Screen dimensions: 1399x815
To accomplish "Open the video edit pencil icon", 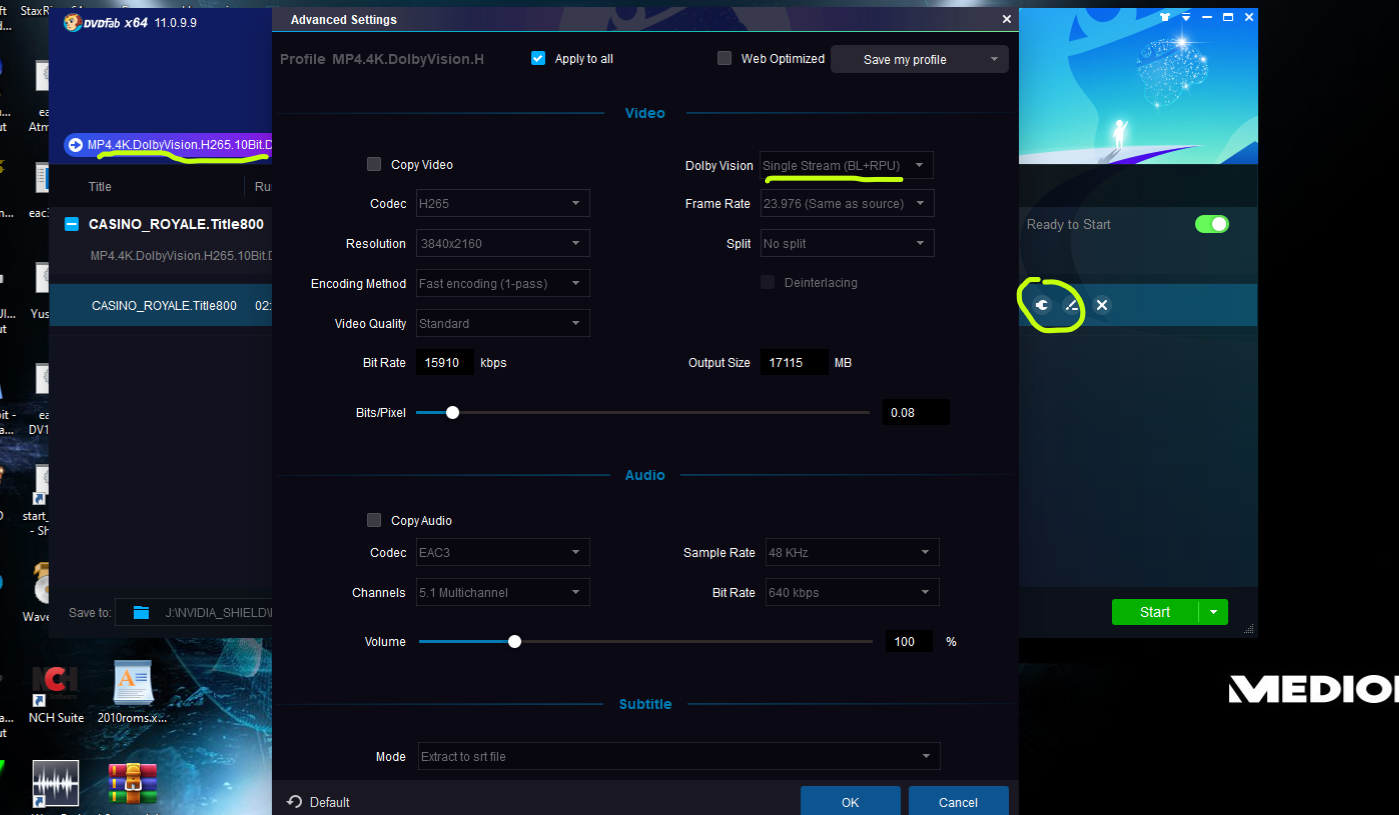I will [x=1072, y=305].
